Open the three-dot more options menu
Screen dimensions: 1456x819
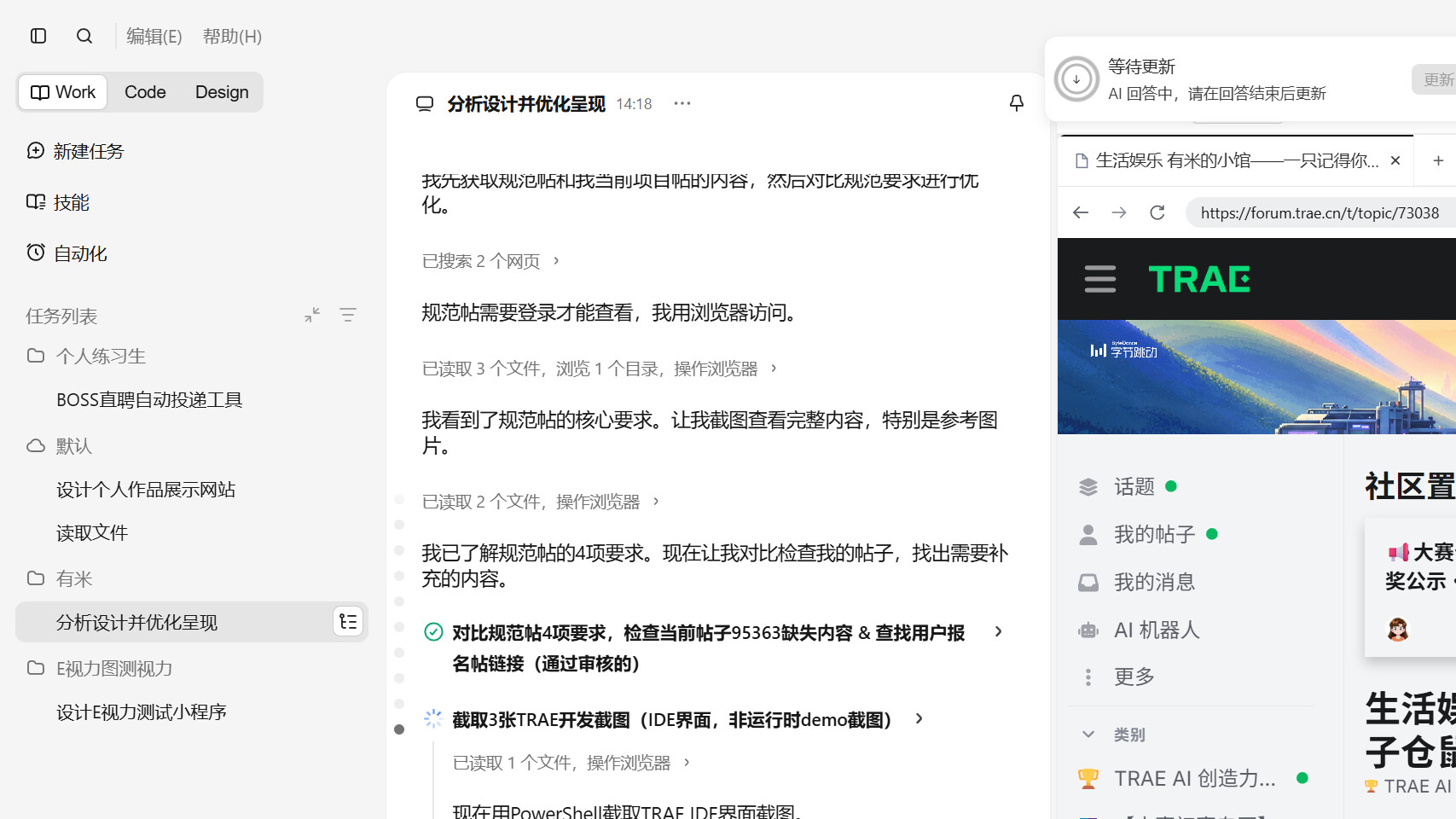682,103
